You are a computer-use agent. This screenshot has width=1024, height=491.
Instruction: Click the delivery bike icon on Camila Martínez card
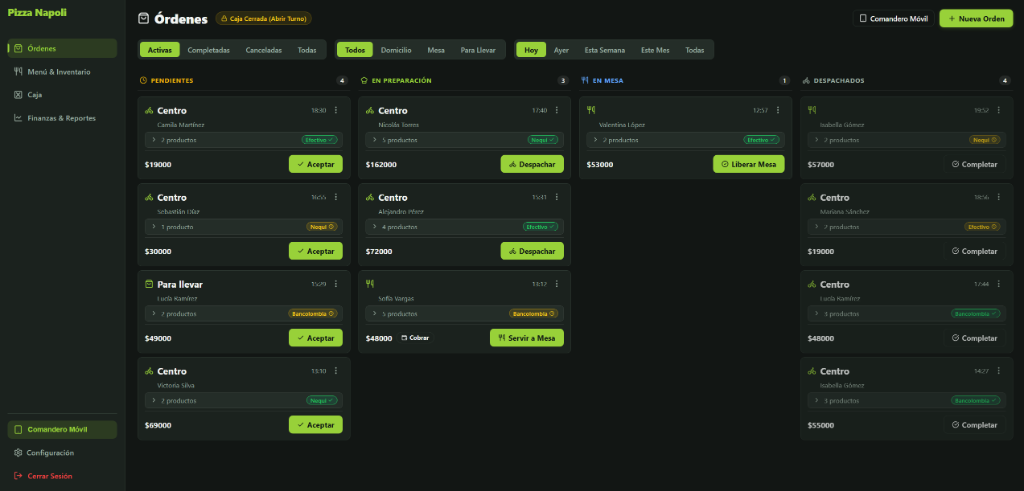pyautogui.click(x=149, y=110)
